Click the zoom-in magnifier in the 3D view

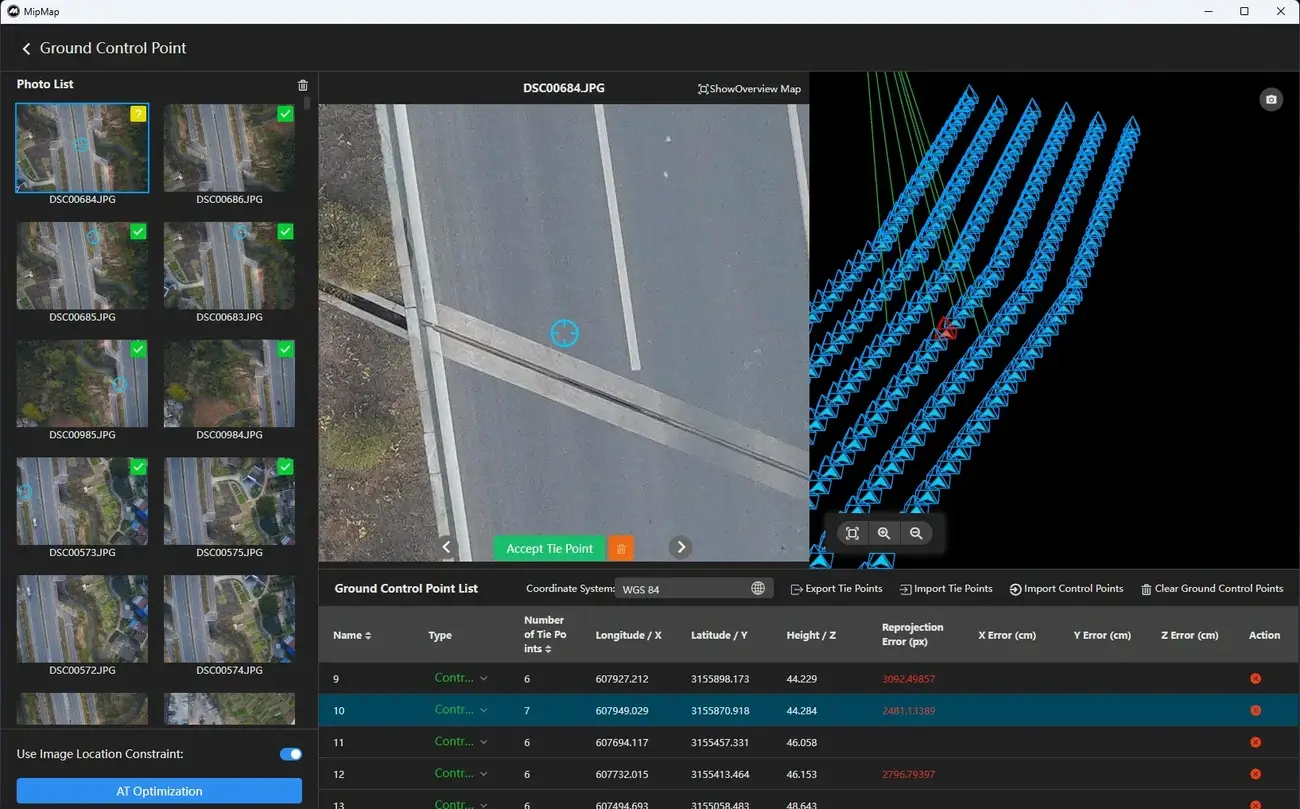[x=884, y=533]
